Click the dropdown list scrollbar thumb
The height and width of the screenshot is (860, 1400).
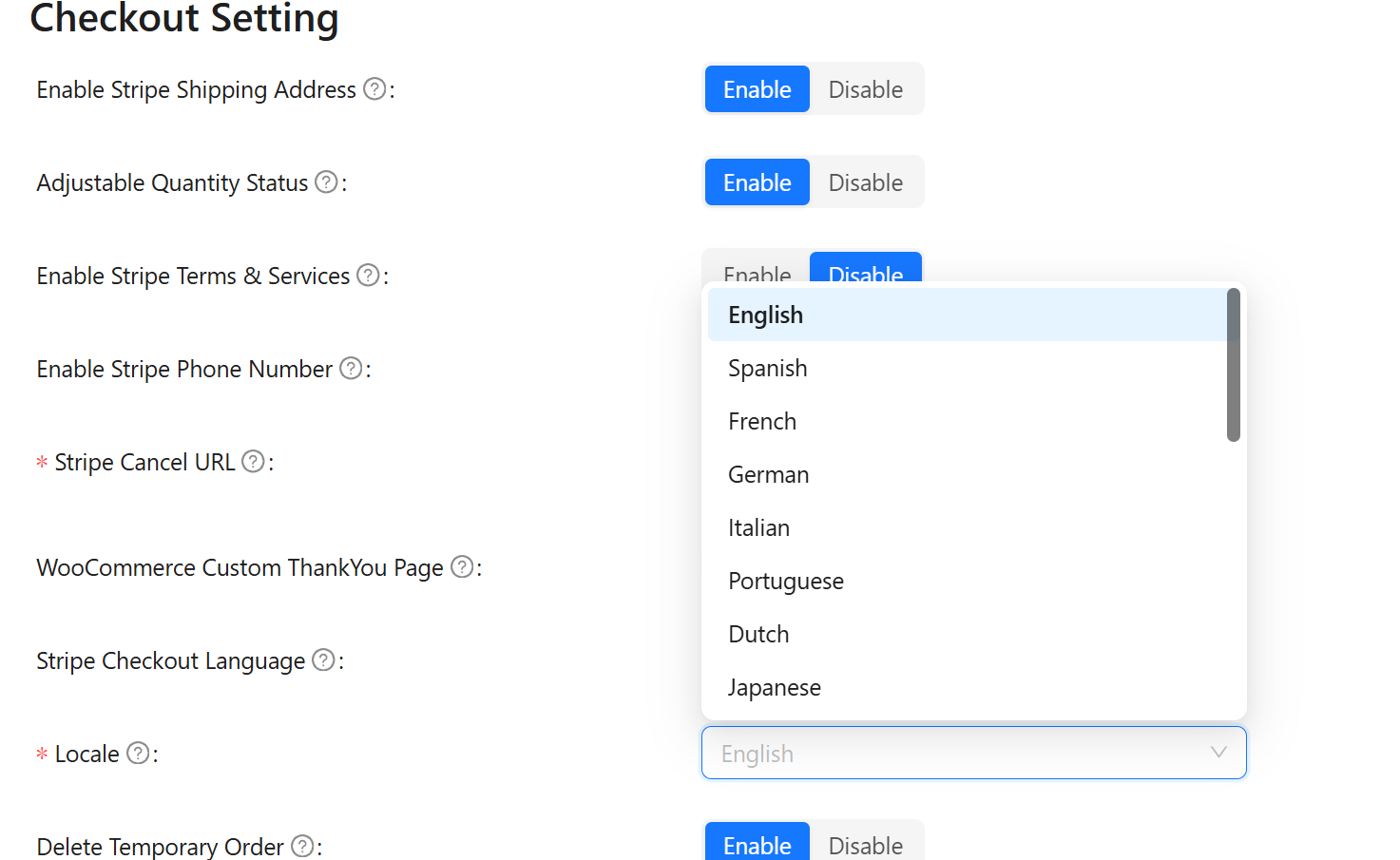tap(1234, 365)
